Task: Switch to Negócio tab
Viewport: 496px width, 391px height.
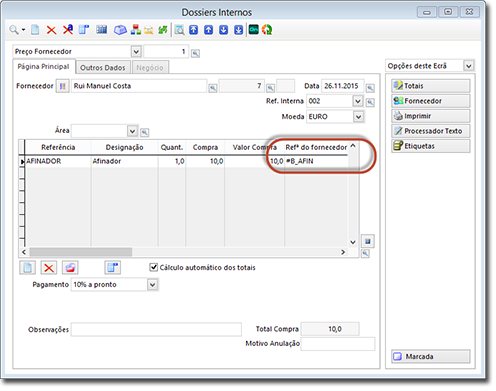Action: coord(150,68)
